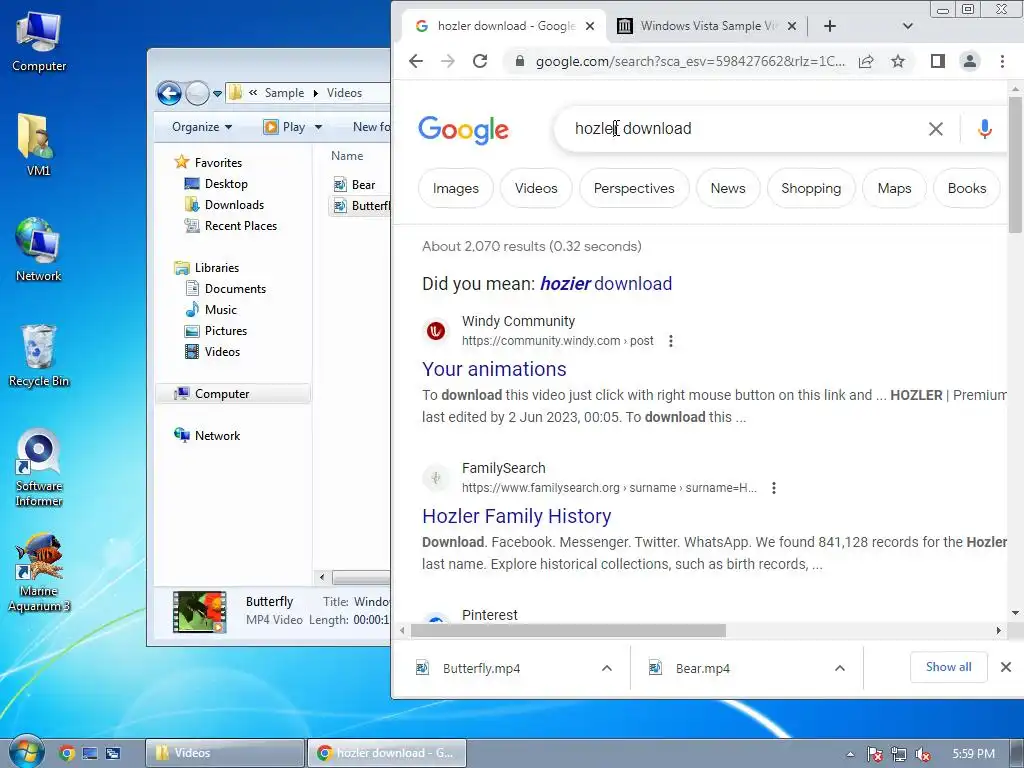Close the Windows Vista Sample tab
1024x768 pixels.
792,26
